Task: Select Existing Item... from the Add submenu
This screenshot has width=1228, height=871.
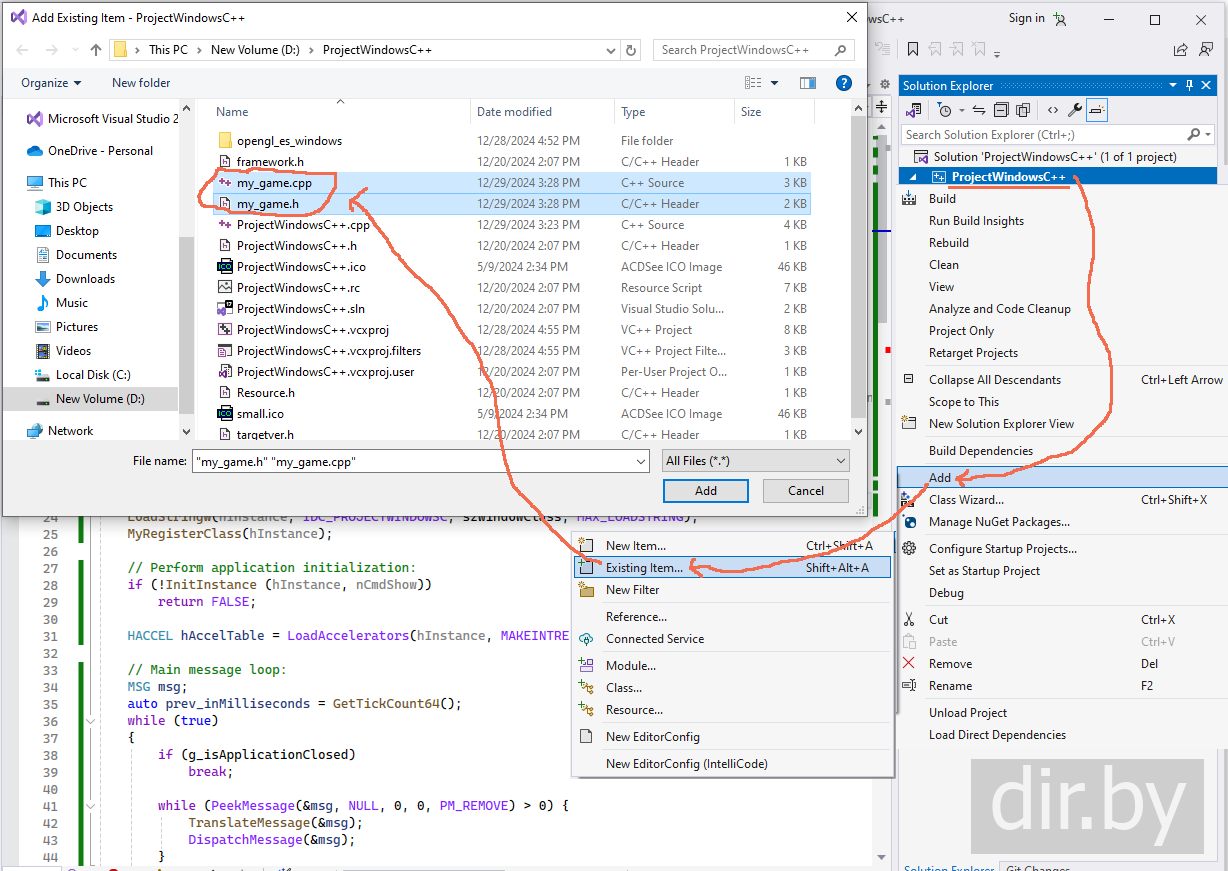Action: (644, 568)
